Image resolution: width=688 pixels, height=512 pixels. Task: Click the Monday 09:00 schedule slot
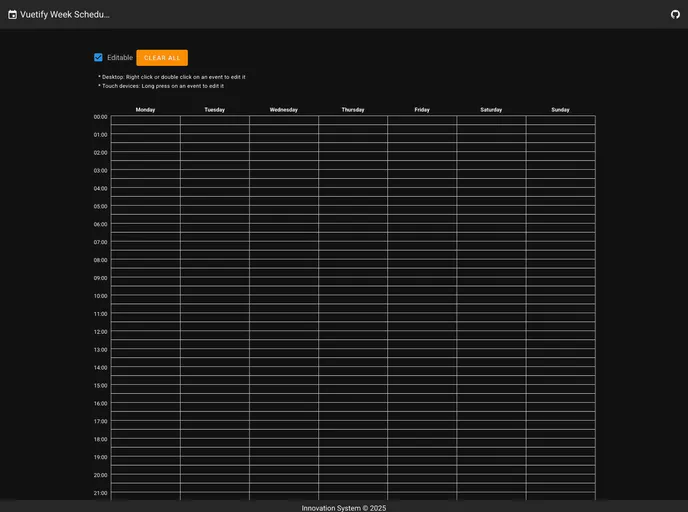(x=145, y=282)
